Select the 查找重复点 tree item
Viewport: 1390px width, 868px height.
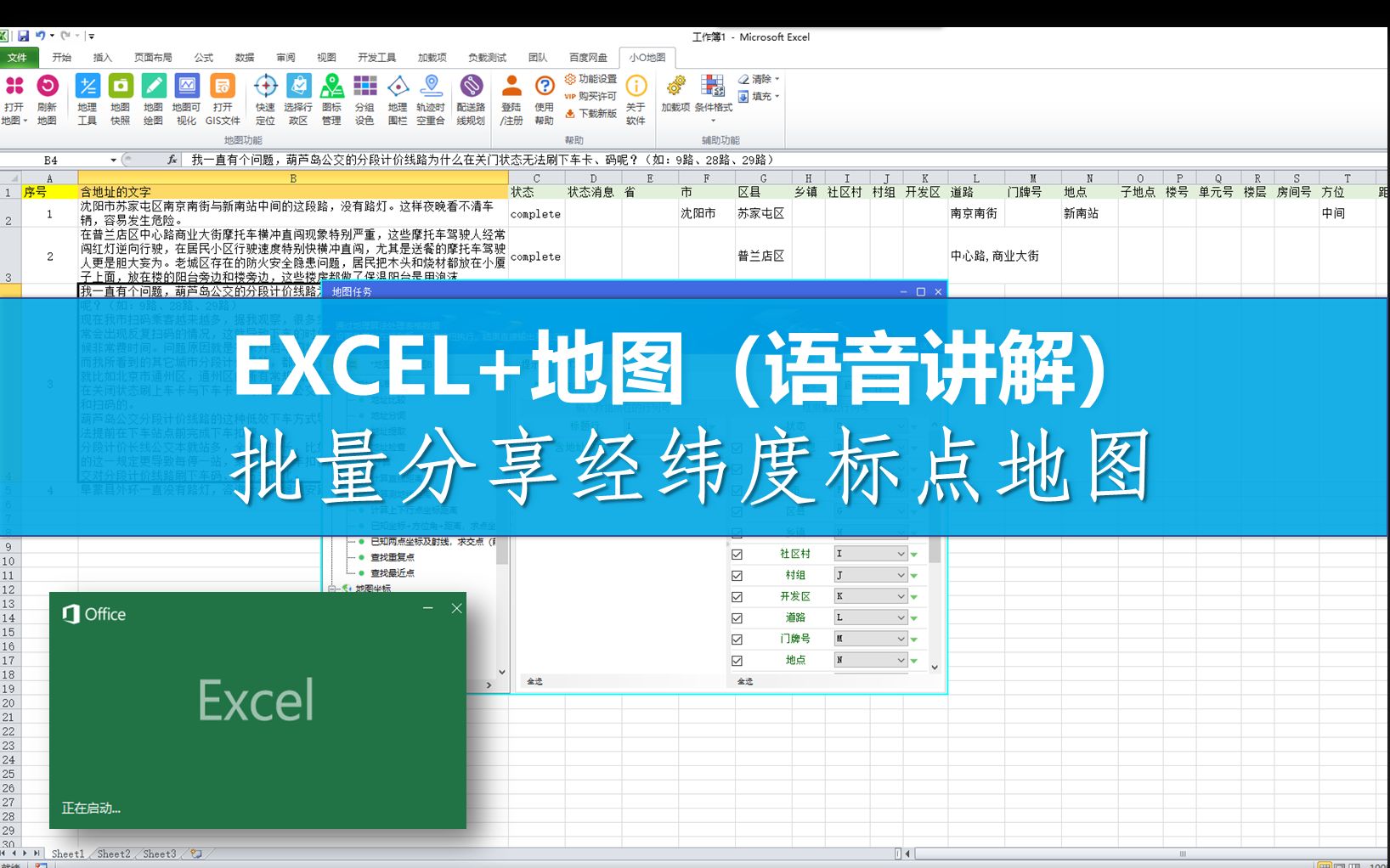[393, 557]
